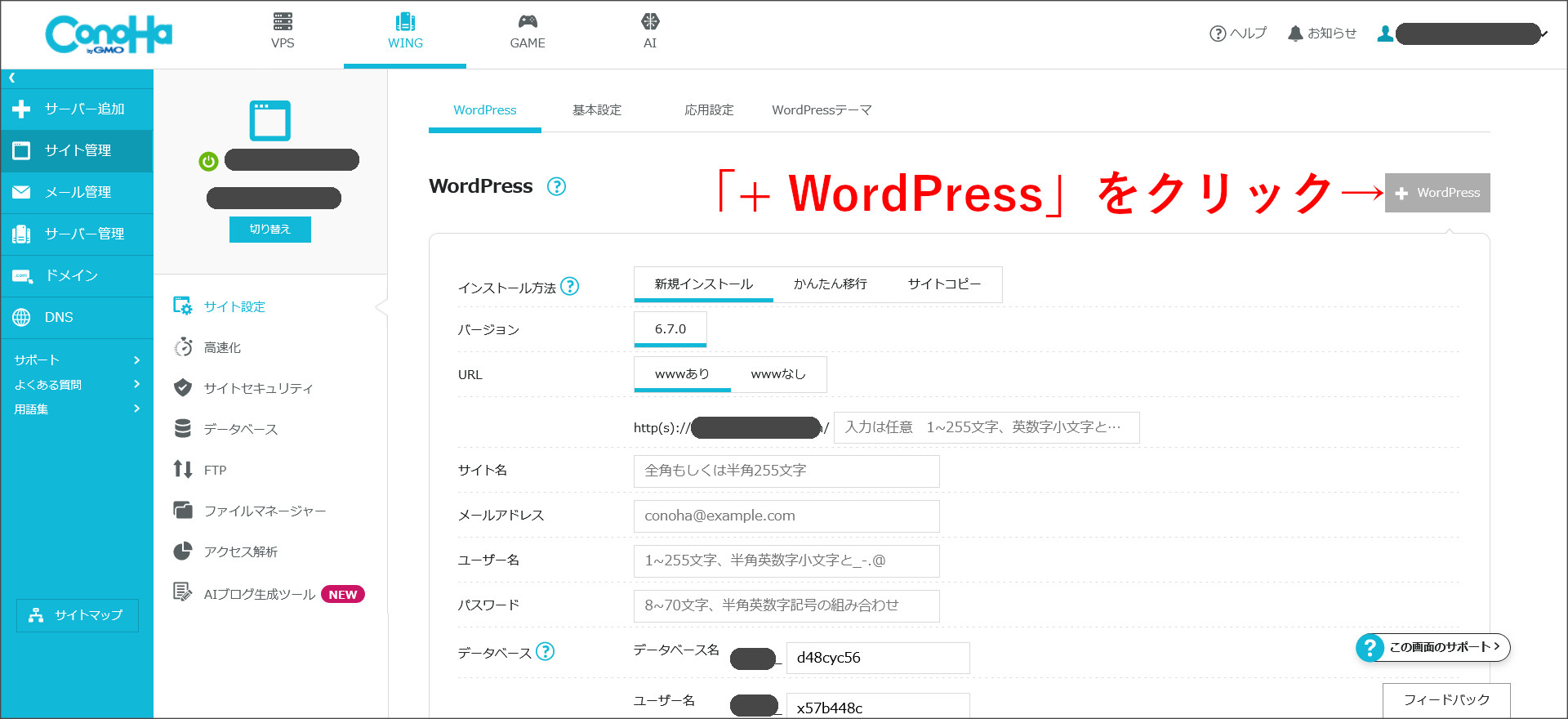Image resolution: width=1568 pixels, height=719 pixels.
Task: Click the 切り替え button
Action: coord(269,230)
